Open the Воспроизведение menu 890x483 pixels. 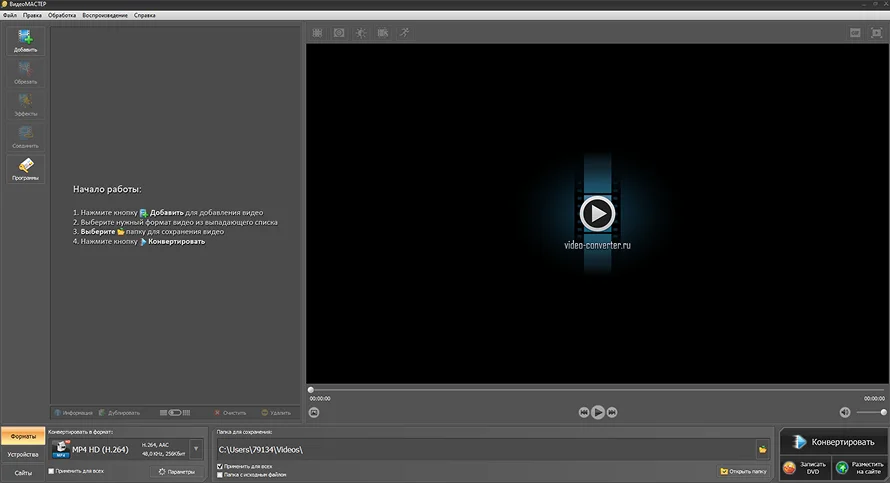(105, 16)
